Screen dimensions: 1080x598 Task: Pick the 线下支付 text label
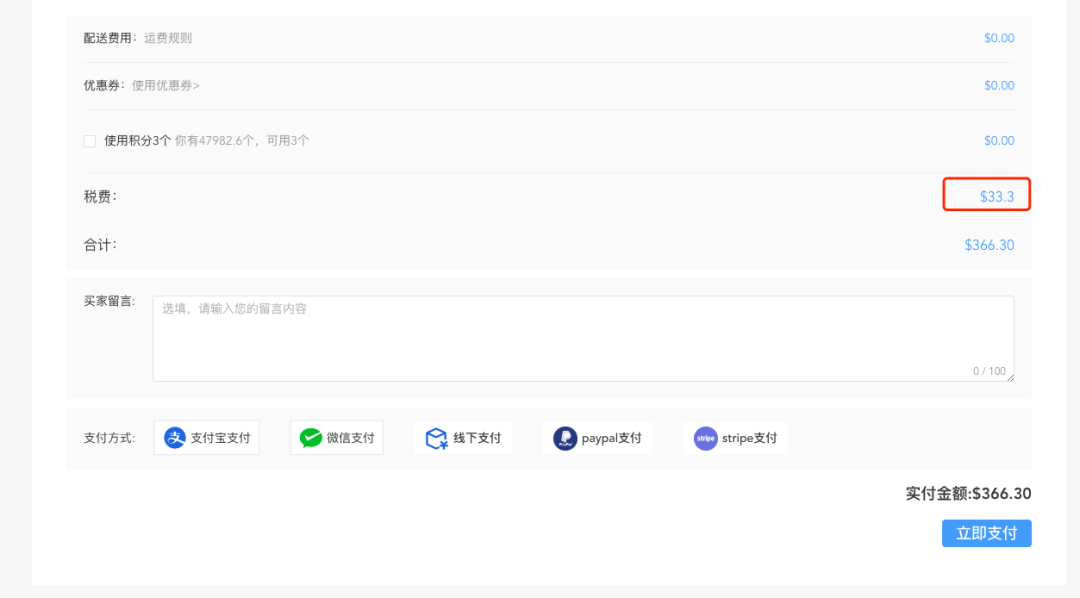[477, 438]
